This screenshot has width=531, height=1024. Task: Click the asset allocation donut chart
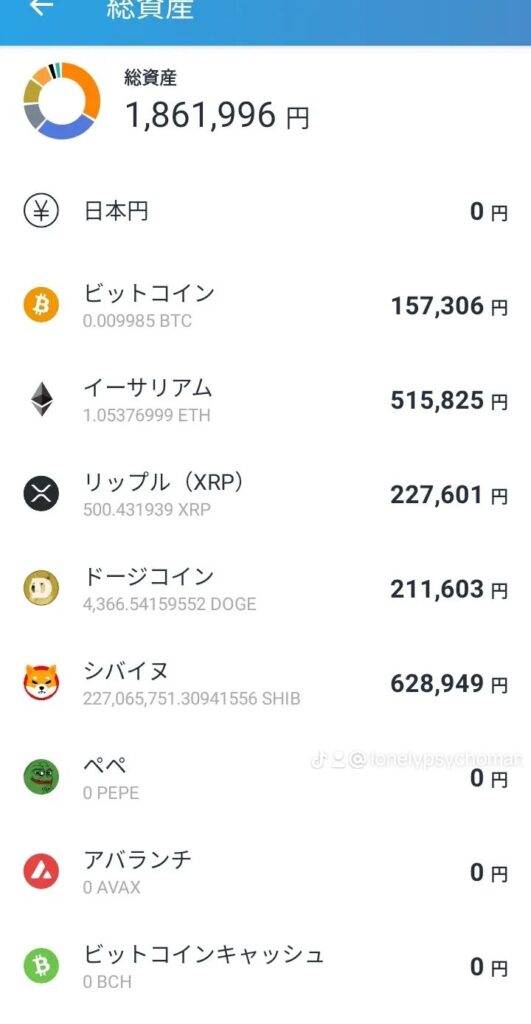tap(61, 100)
